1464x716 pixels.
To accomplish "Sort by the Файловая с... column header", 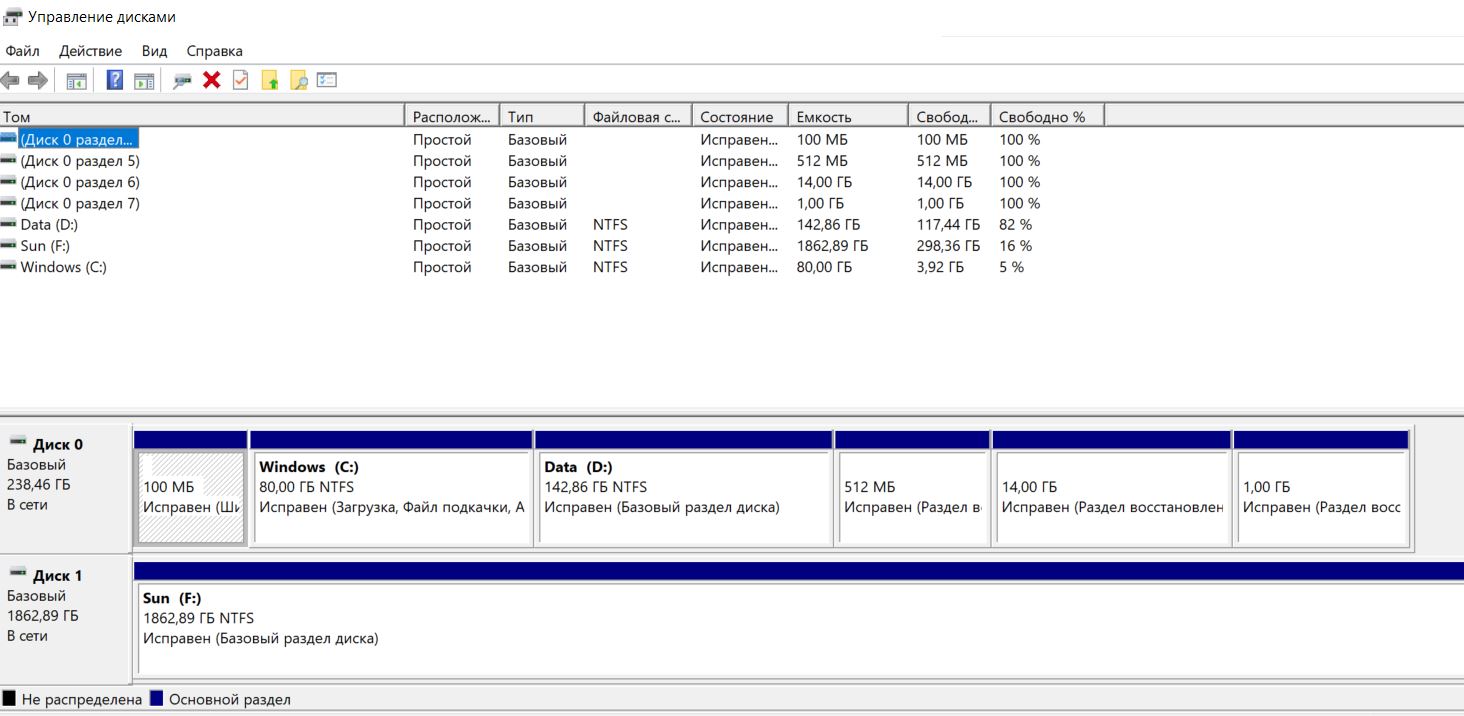I will [638, 117].
